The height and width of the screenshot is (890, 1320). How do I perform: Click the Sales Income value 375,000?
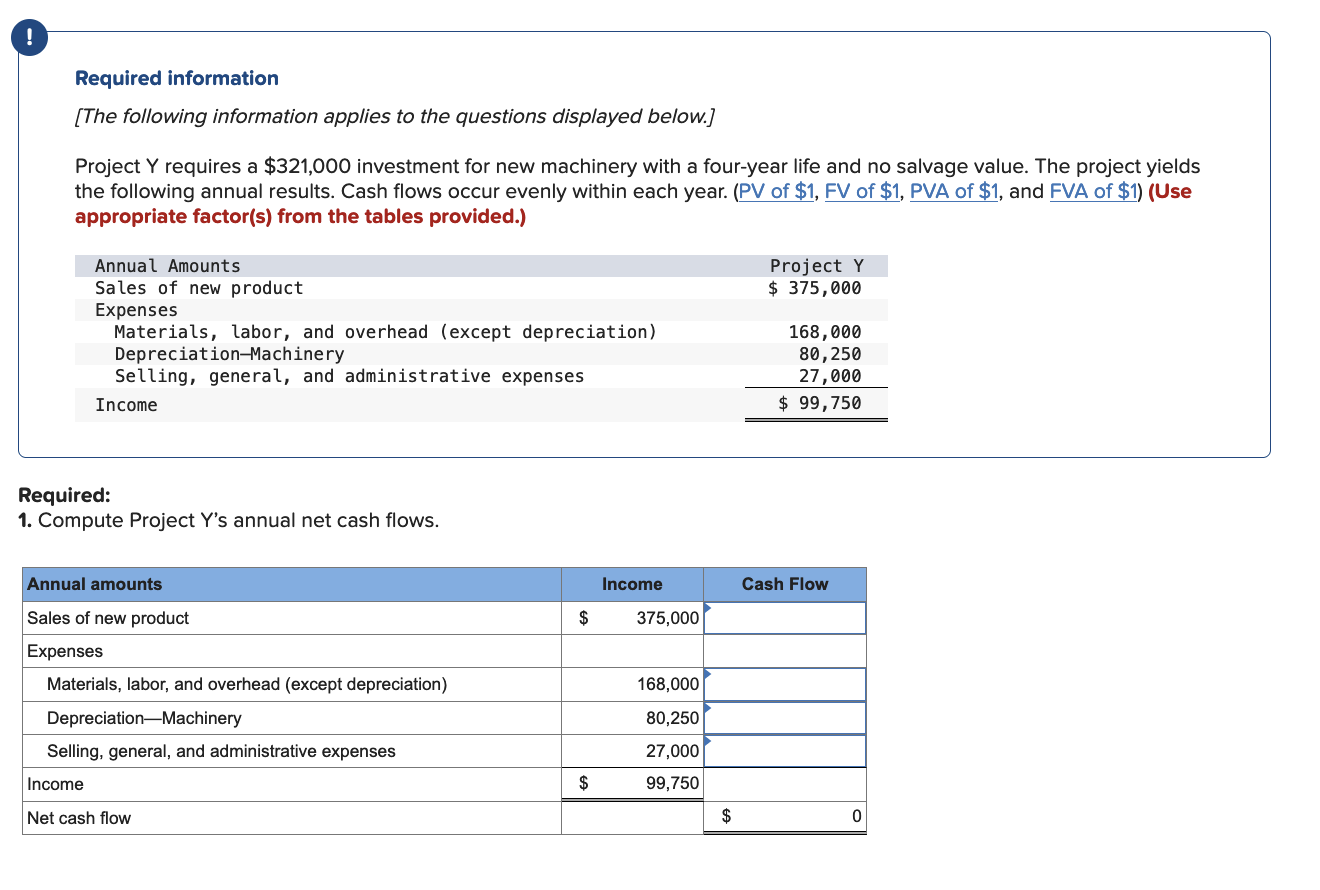point(668,618)
